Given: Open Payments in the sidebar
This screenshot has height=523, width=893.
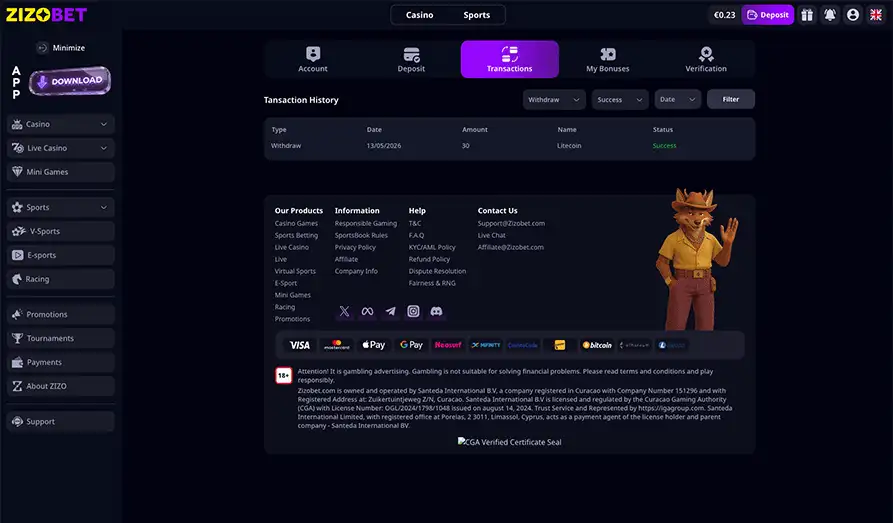Looking at the screenshot, I should click(x=60, y=362).
